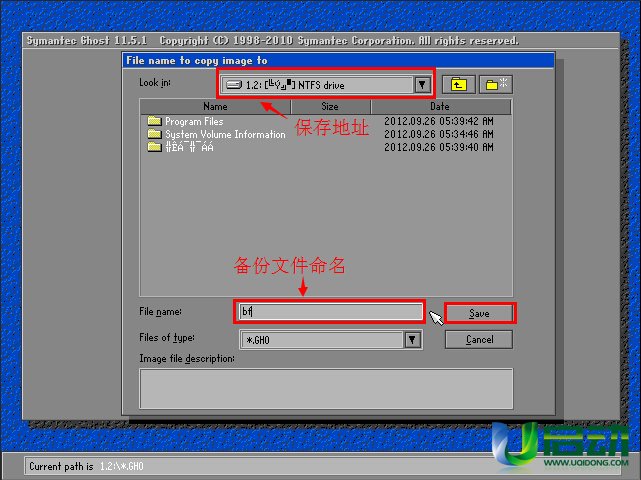Select System Volume Information folder icon
The height and width of the screenshot is (480, 641).
(154, 134)
